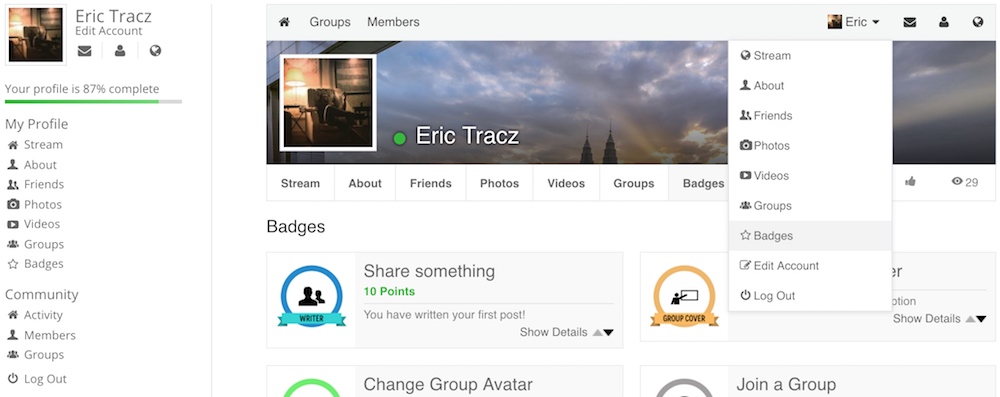Screen dimensions: 1000x397
Task: Click Log Out in left sidebar
Action: click(x=37, y=379)
